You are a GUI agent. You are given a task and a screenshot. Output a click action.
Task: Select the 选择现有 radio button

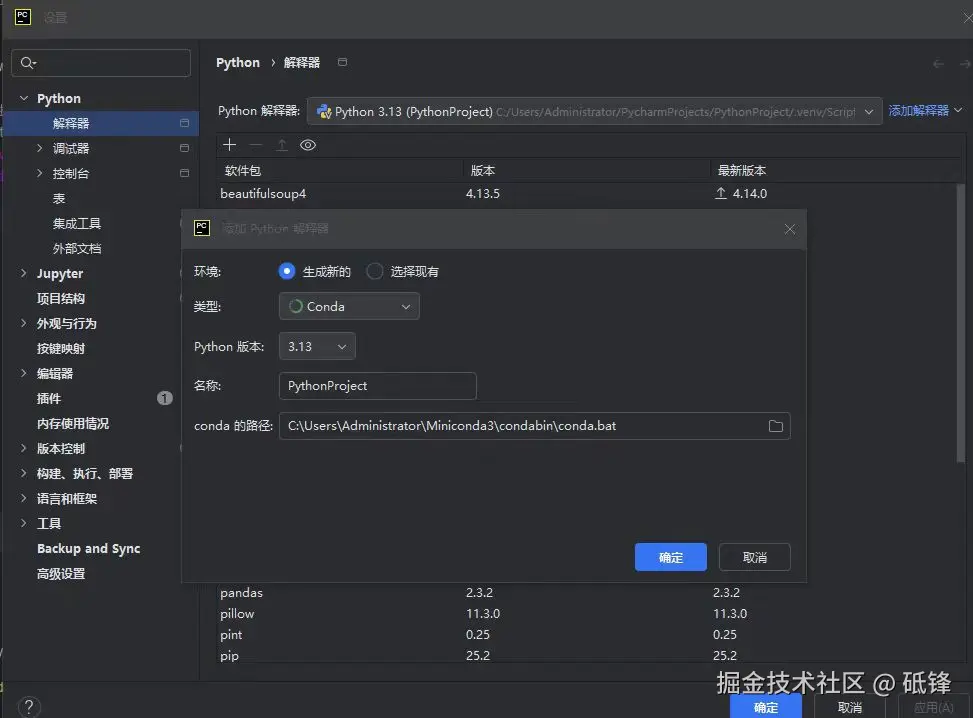tap(374, 271)
